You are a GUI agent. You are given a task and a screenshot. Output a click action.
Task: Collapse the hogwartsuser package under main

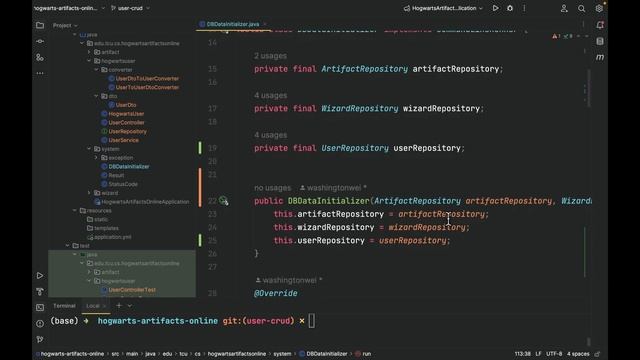click(x=89, y=61)
